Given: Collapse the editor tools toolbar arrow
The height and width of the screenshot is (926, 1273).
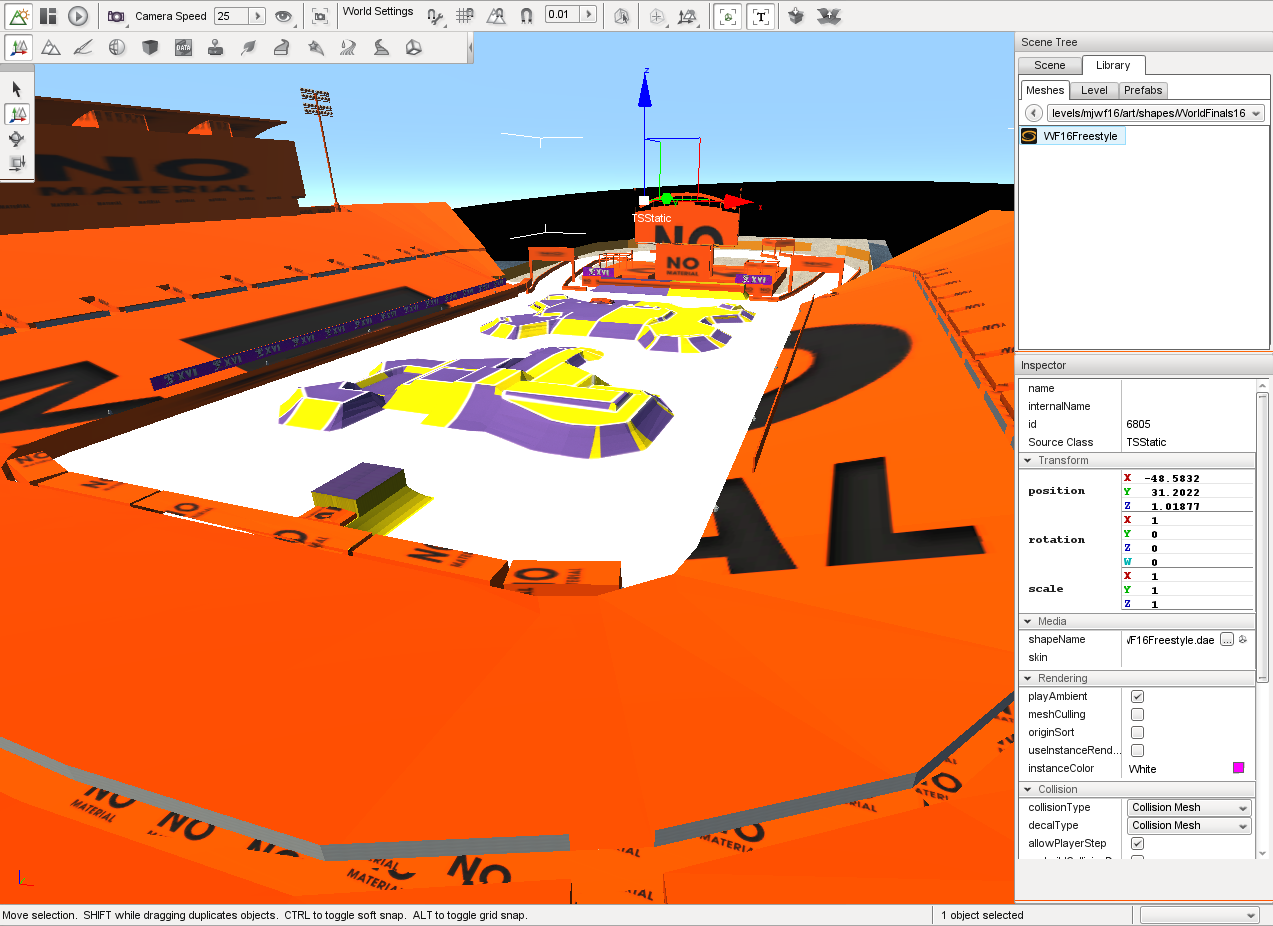Looking at the screenshot, I should pos(470,47).
